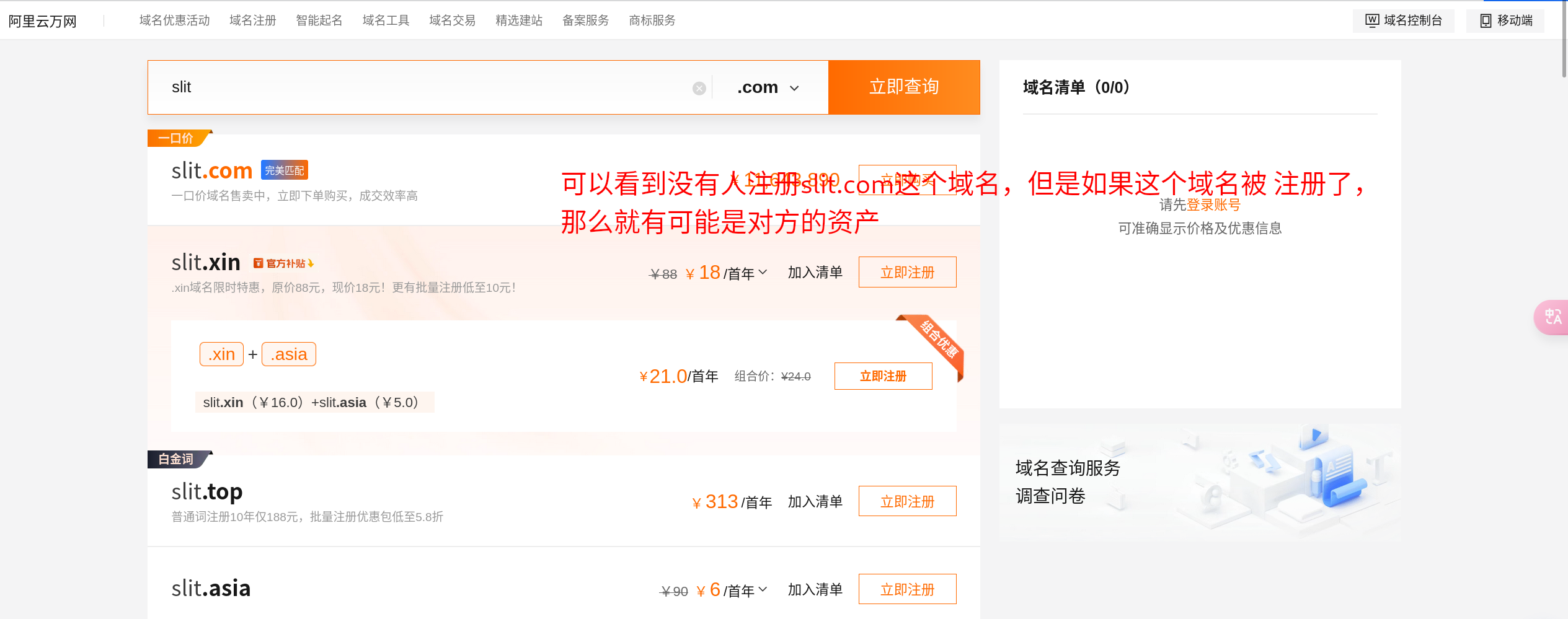Click the 完美匹配 badge next to slit.com
Viewport: 1568px width, 619px height.
click(285, 170)
